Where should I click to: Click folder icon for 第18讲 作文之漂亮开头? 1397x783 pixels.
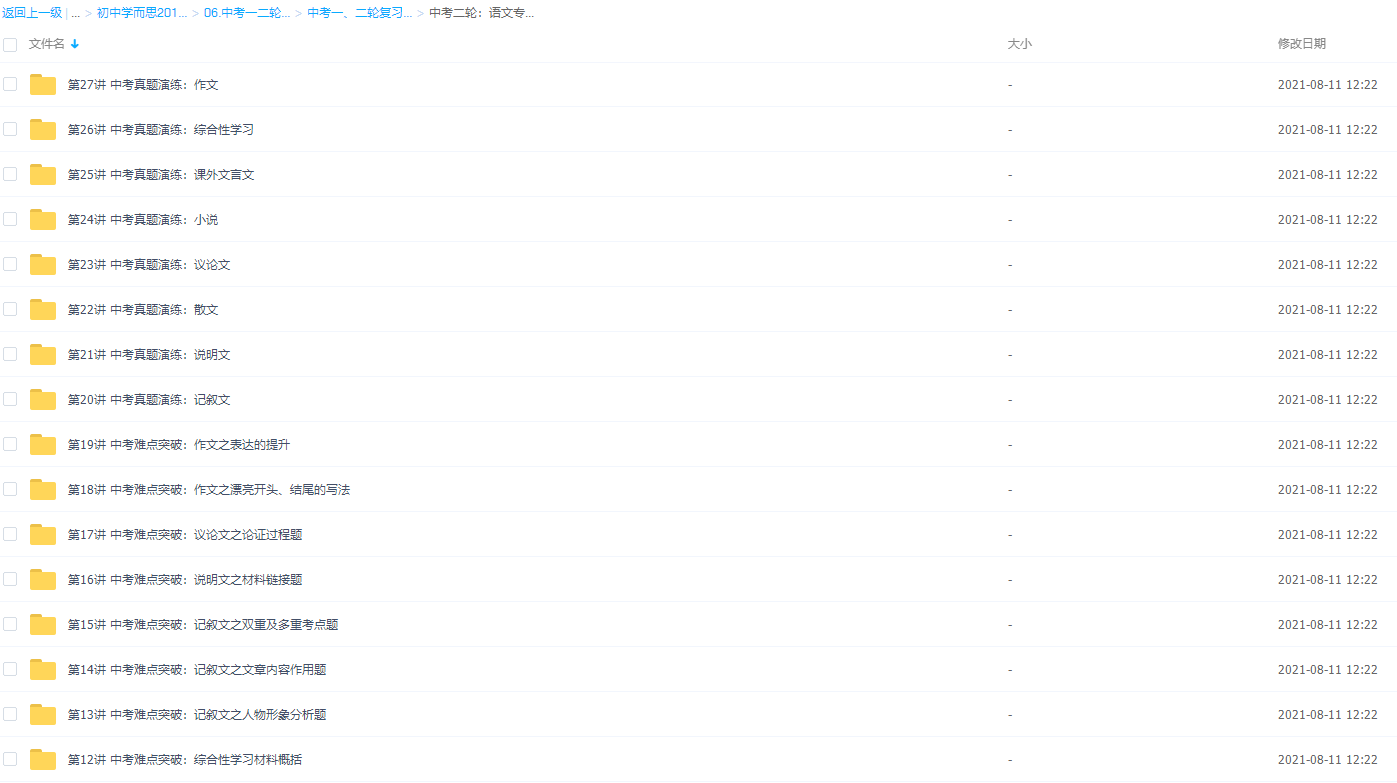[43, 490]
